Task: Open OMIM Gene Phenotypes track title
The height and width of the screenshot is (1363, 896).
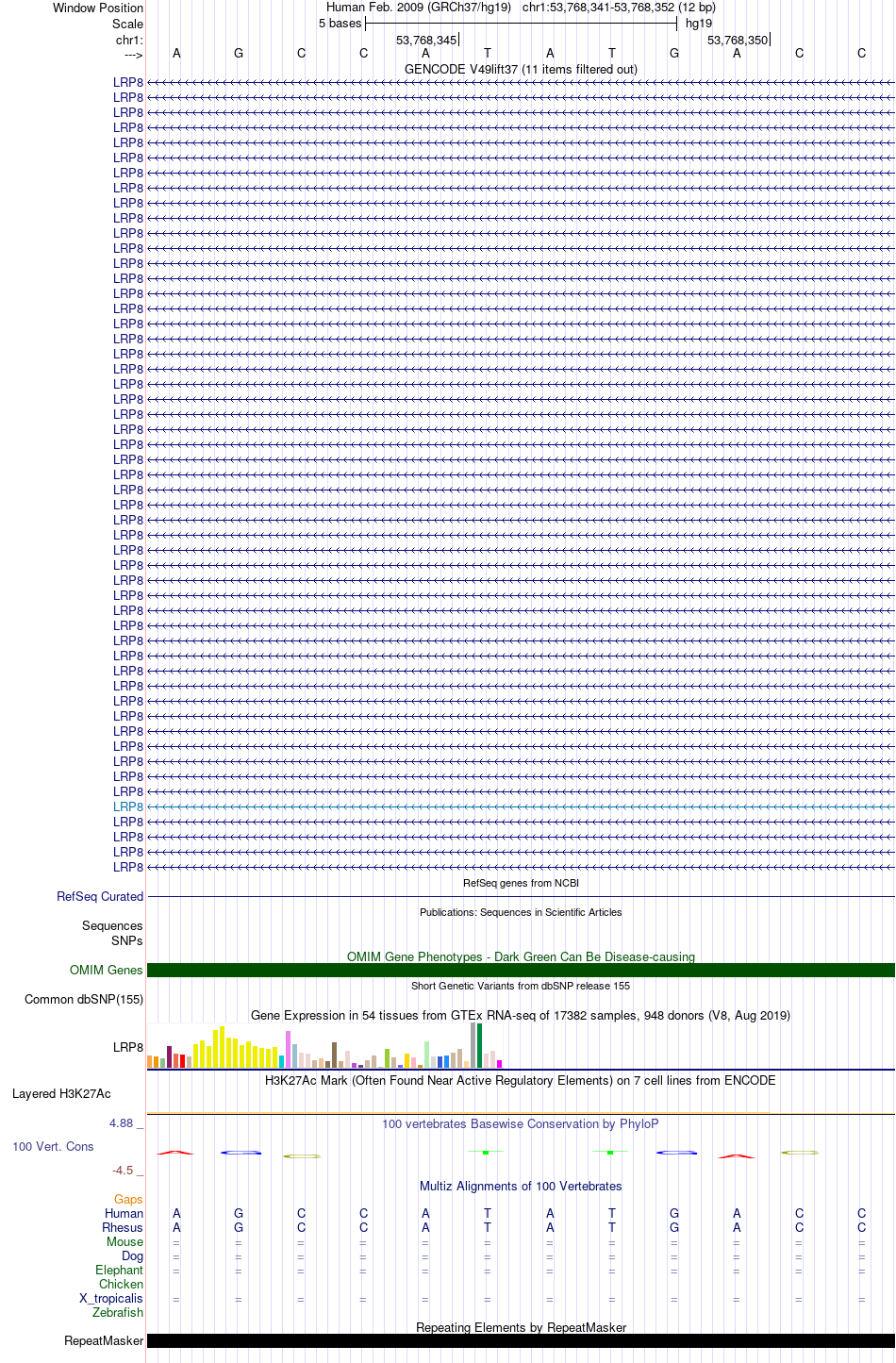Action: (x=521, y=956)
